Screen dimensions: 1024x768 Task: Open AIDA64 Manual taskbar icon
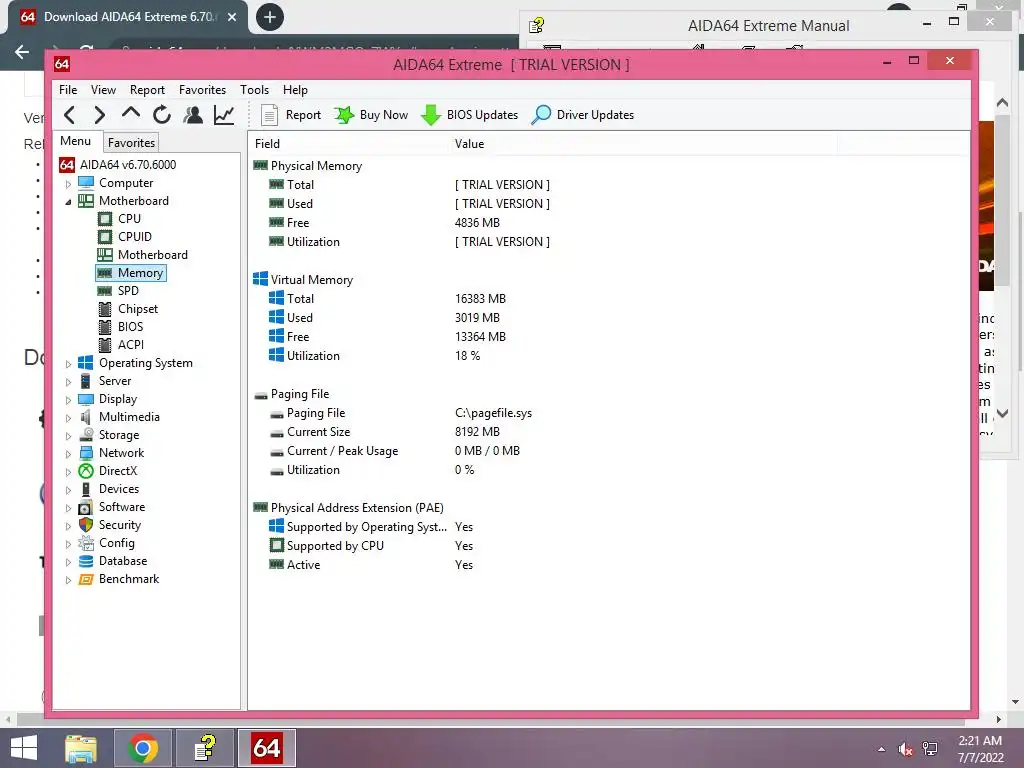pos(205,748)
